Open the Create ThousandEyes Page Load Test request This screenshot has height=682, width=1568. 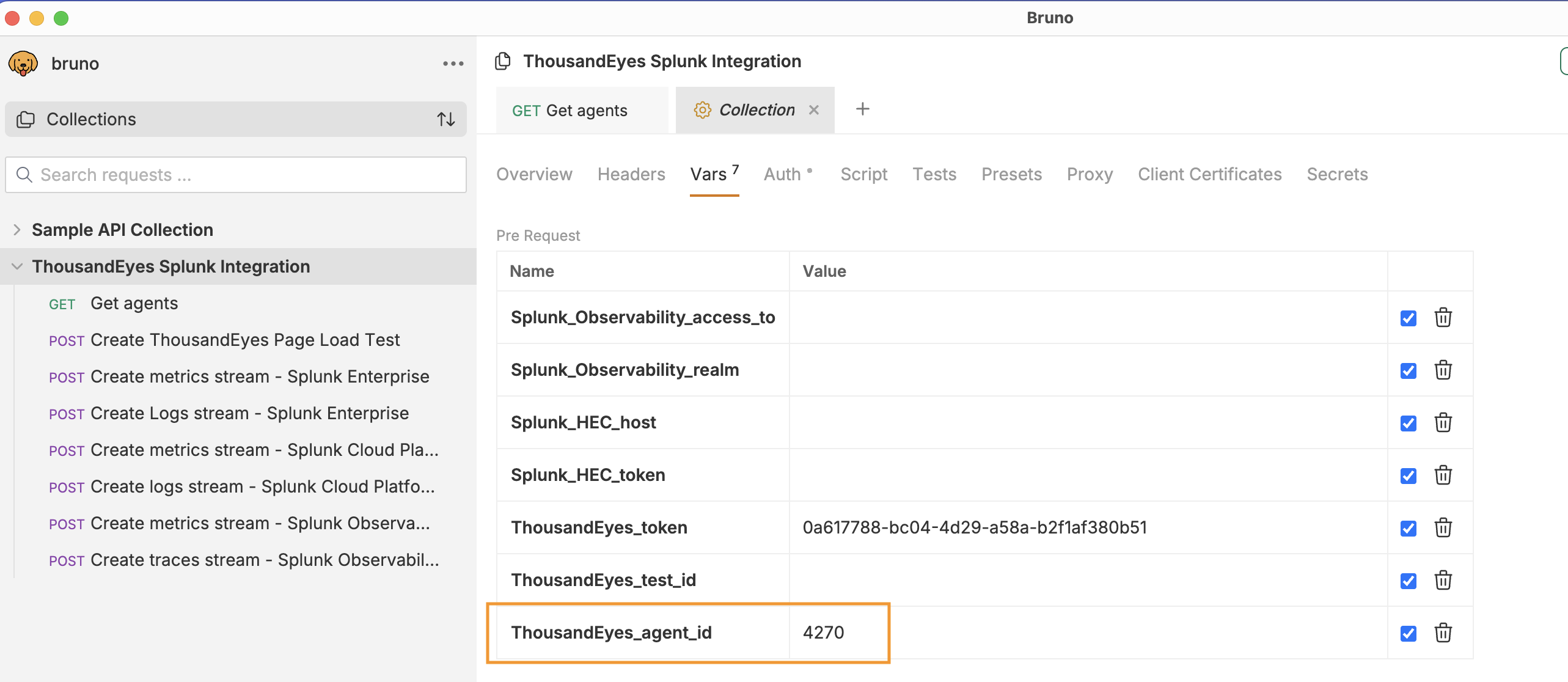click(x=244, y=340)
